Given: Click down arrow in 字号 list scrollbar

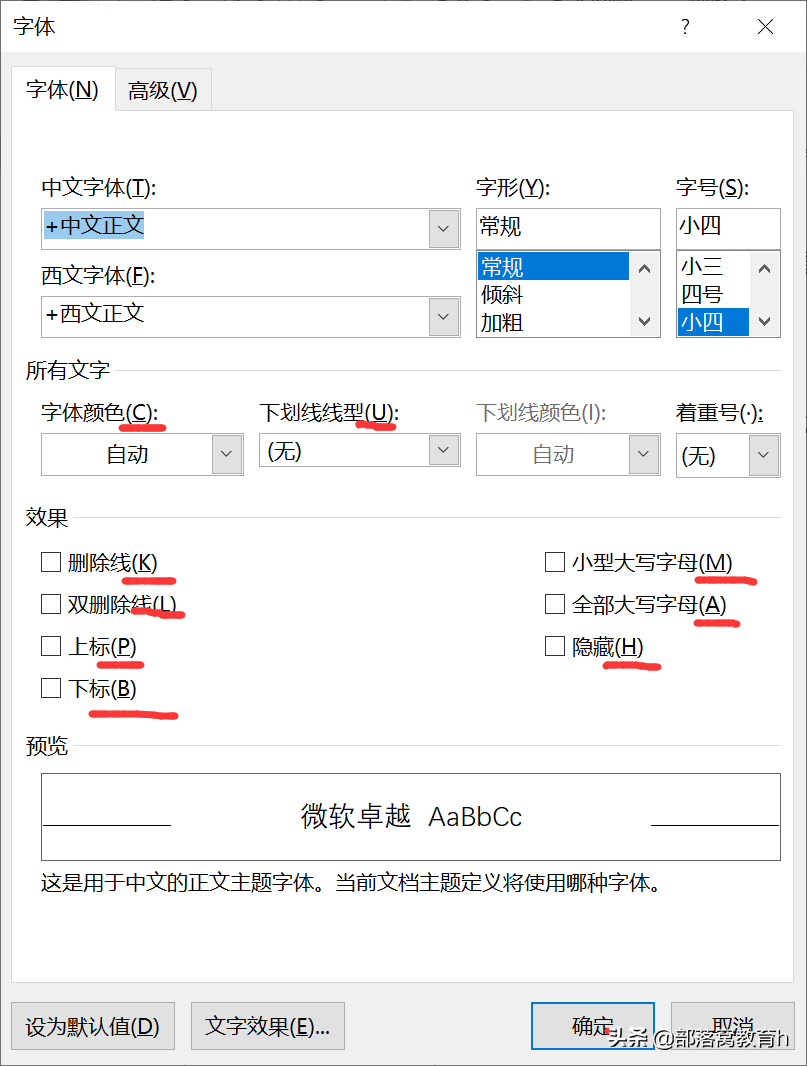Looking at the screenshot, I should [764, 321].
